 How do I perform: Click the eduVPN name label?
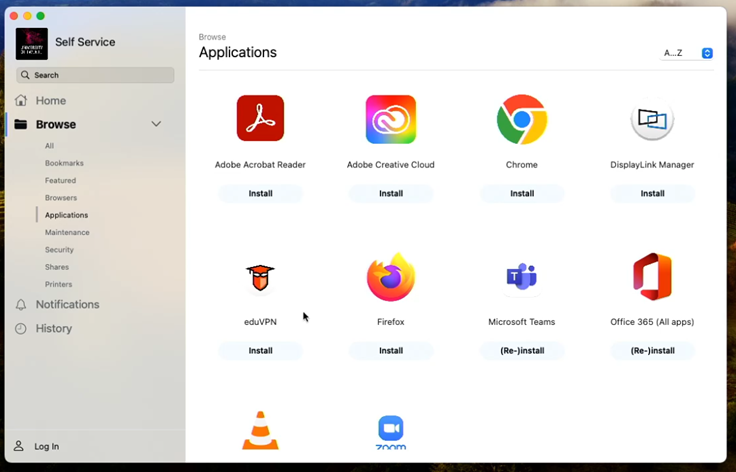[260, 322]
